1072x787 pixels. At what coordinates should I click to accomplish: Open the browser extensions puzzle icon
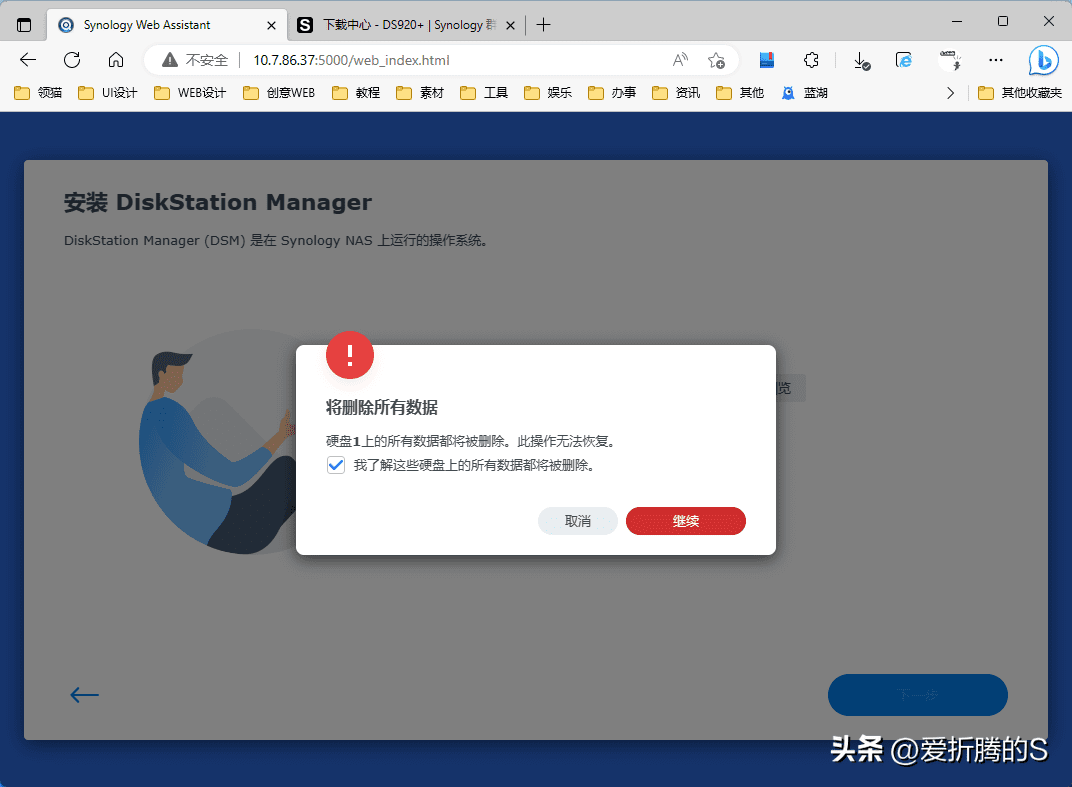812,60
